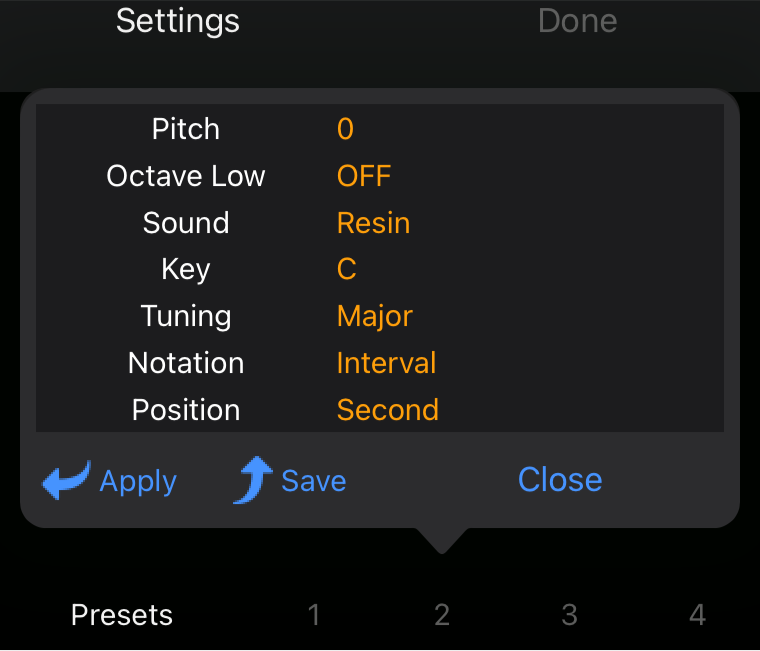The image size is (760, 651).
Task: Open Notation option showing Interval
Action: (386, 363)
